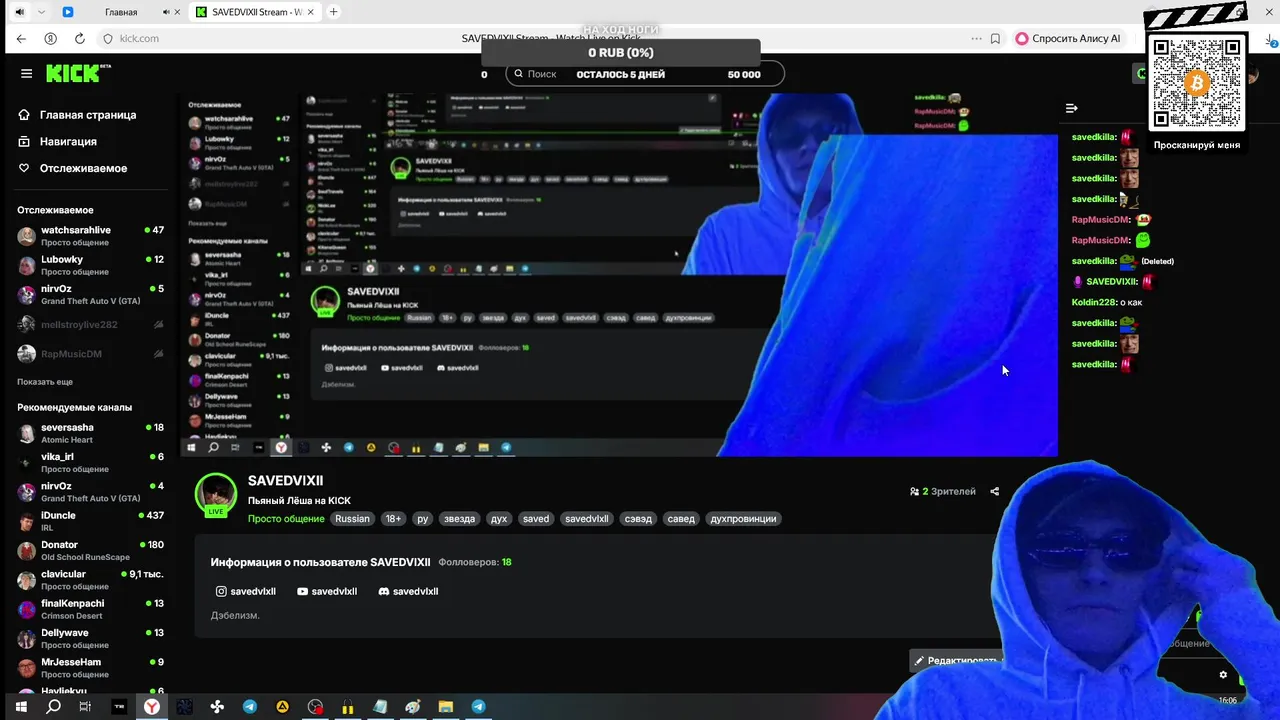Open recommended channel vika_irl
Viewport: 1280px width, 720px height.
pyautogui.click(x=90, y=462)
